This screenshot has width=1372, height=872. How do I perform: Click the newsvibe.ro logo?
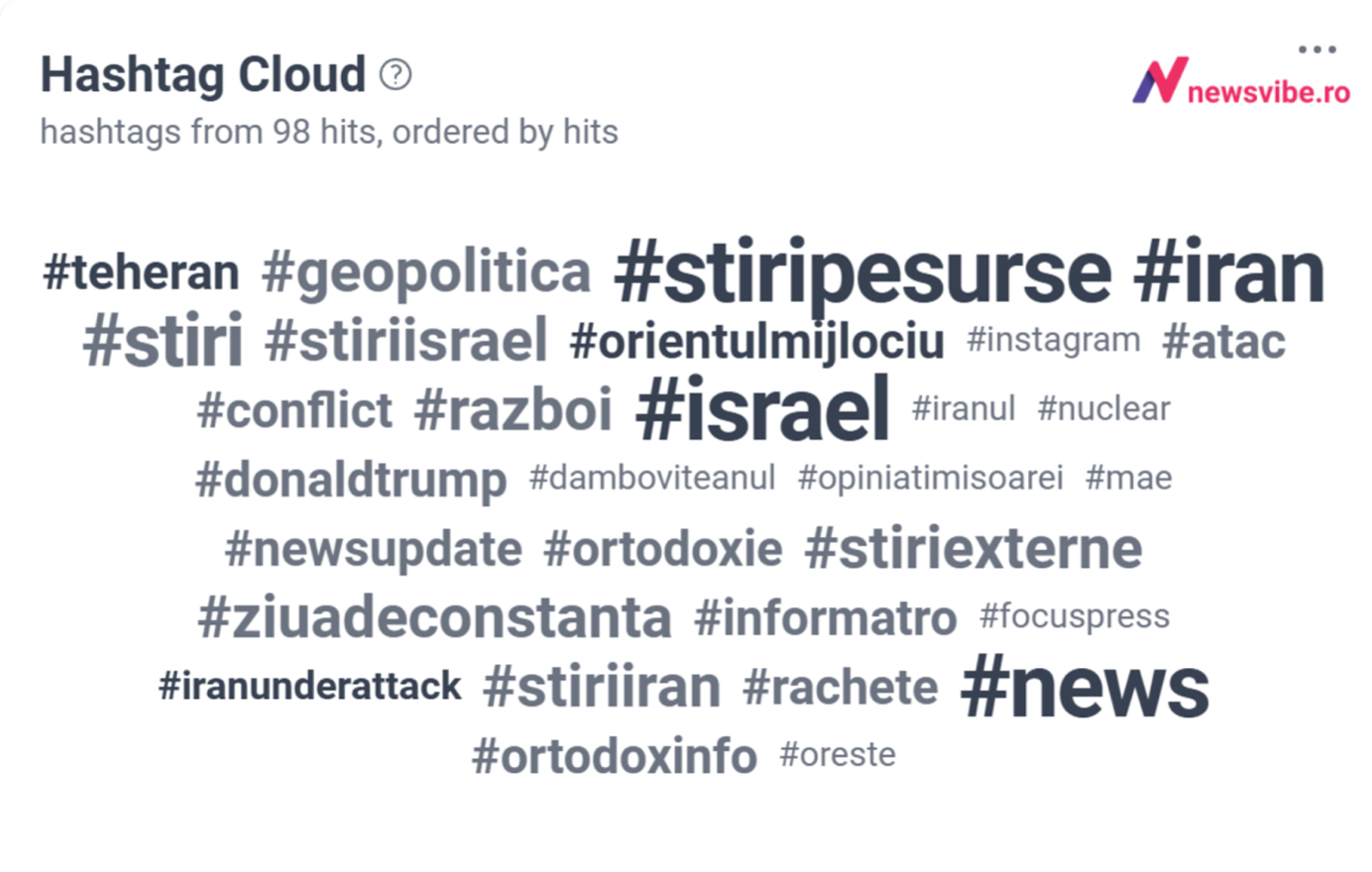[x=1241, y=81]
